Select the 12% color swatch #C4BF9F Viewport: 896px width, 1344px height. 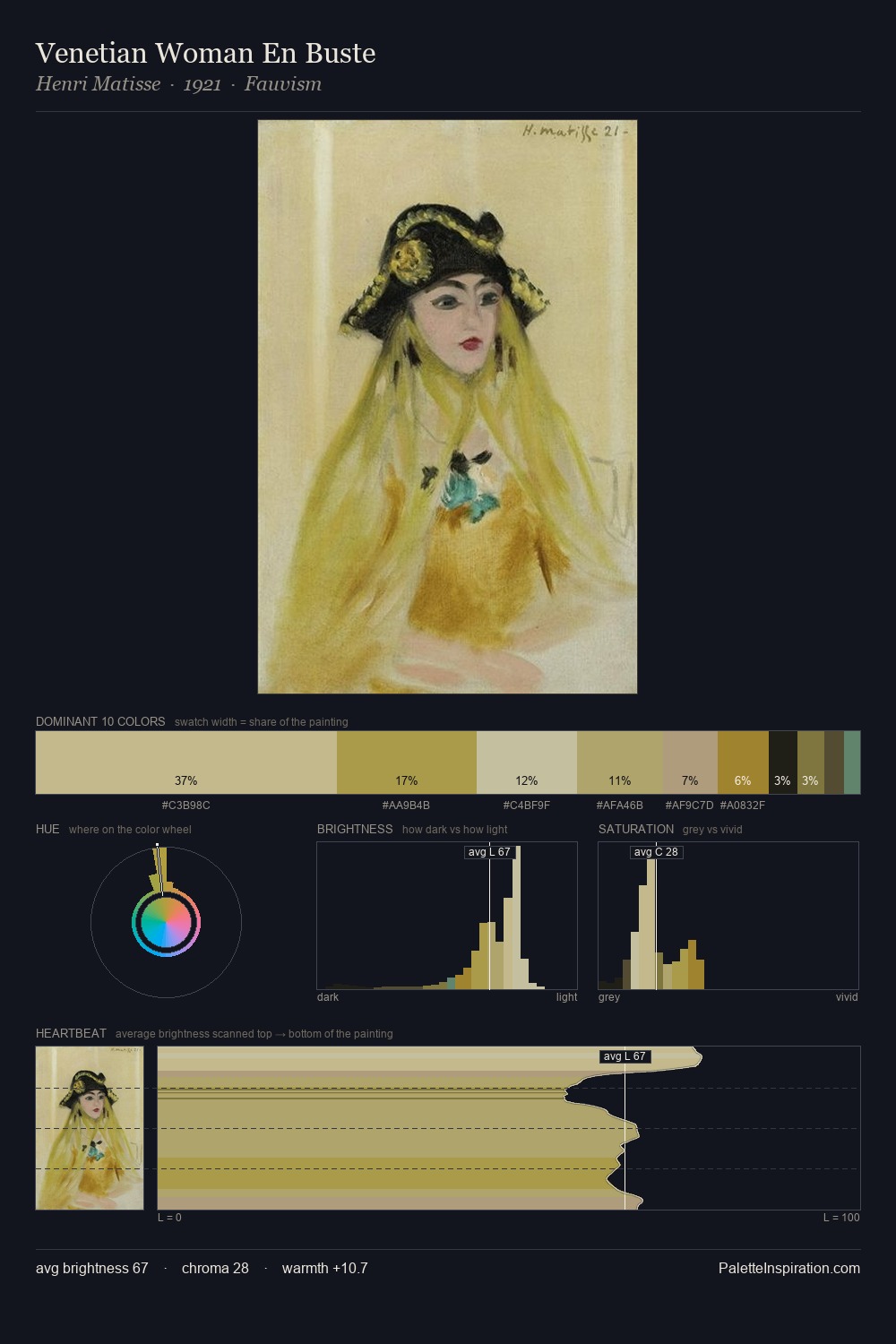click(527, 762)
